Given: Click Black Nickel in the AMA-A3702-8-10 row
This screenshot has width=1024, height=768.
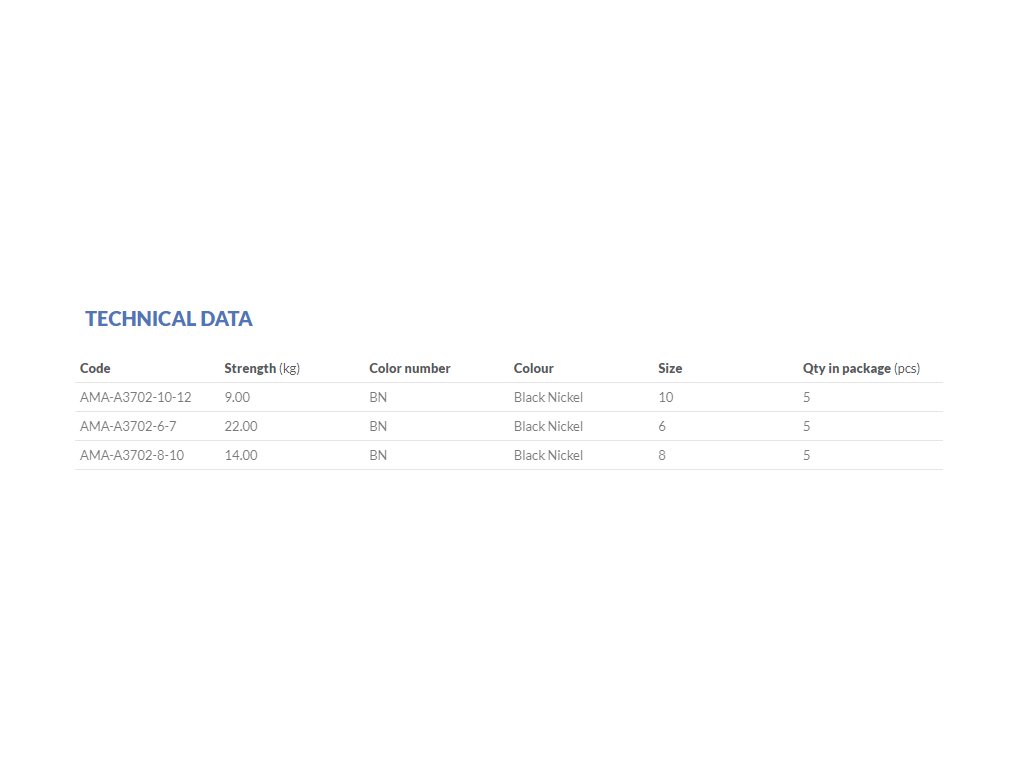Looking at the screenshot, I should coord(548,455).
